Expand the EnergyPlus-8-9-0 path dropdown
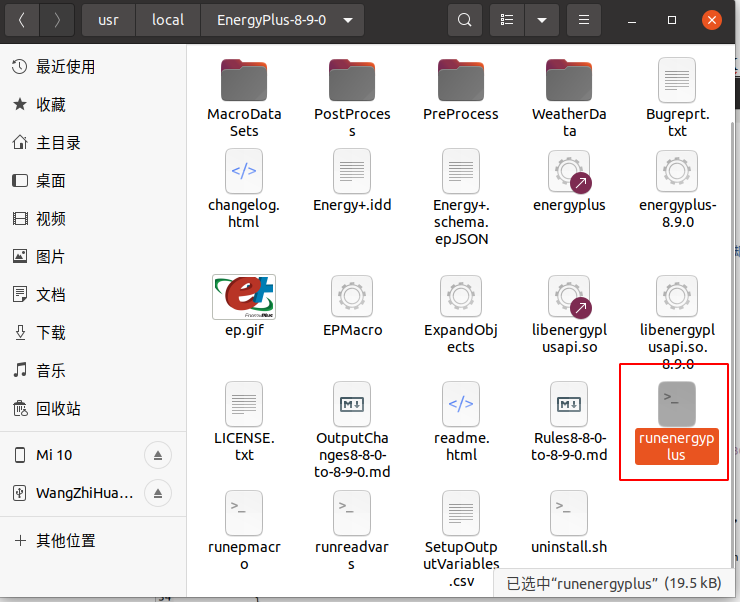Screen dimensions: 740x602 pyautogui.click(x=348, y=20)
